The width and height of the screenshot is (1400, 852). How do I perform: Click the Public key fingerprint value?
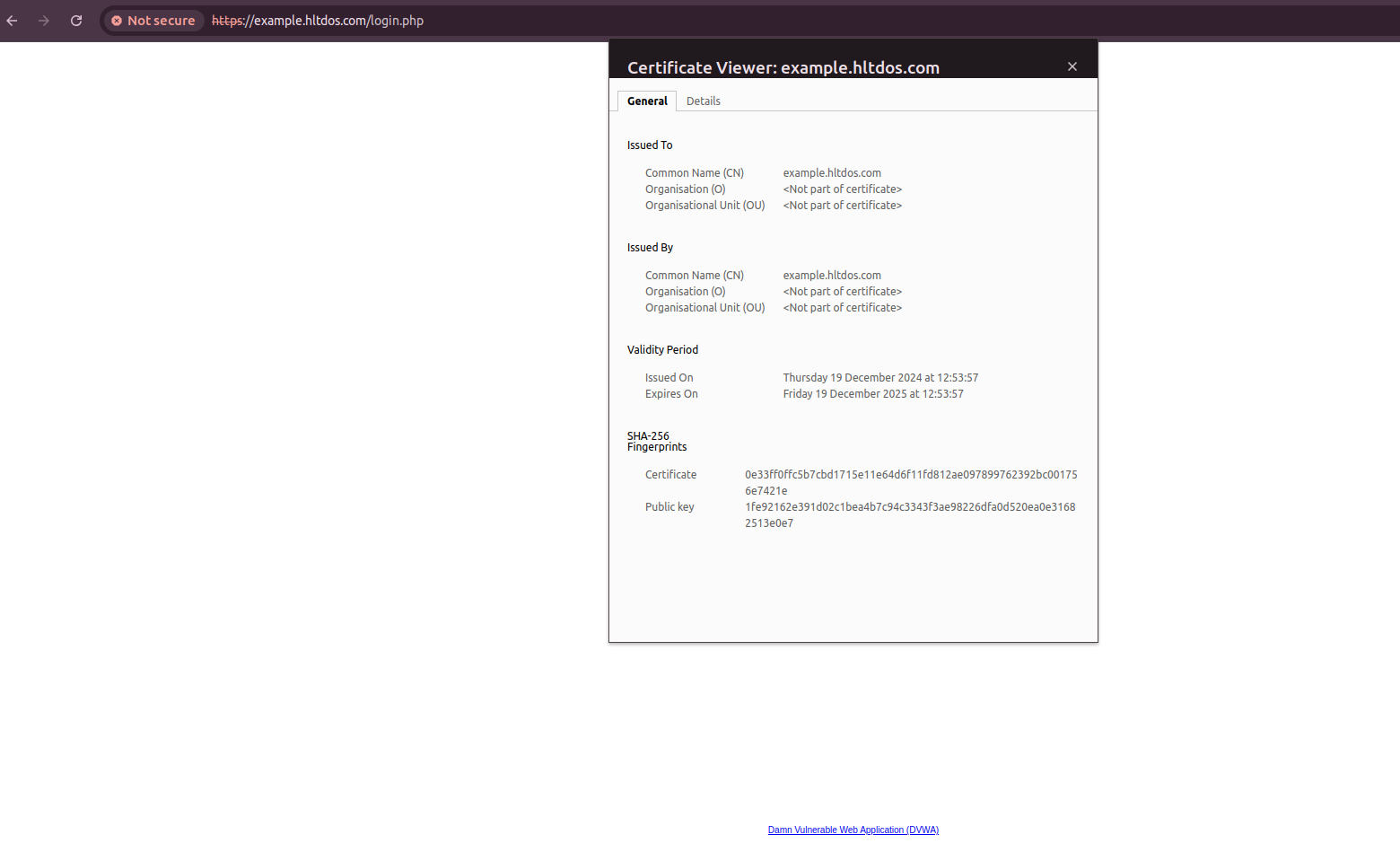tap(910, 515)
